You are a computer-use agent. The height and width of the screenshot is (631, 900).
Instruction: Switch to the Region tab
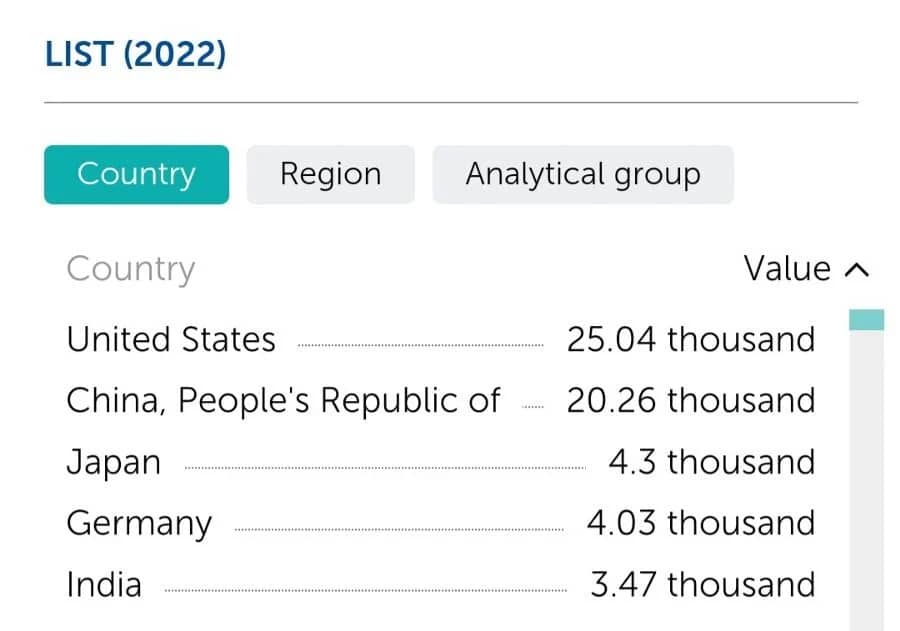tap(330, 174)
